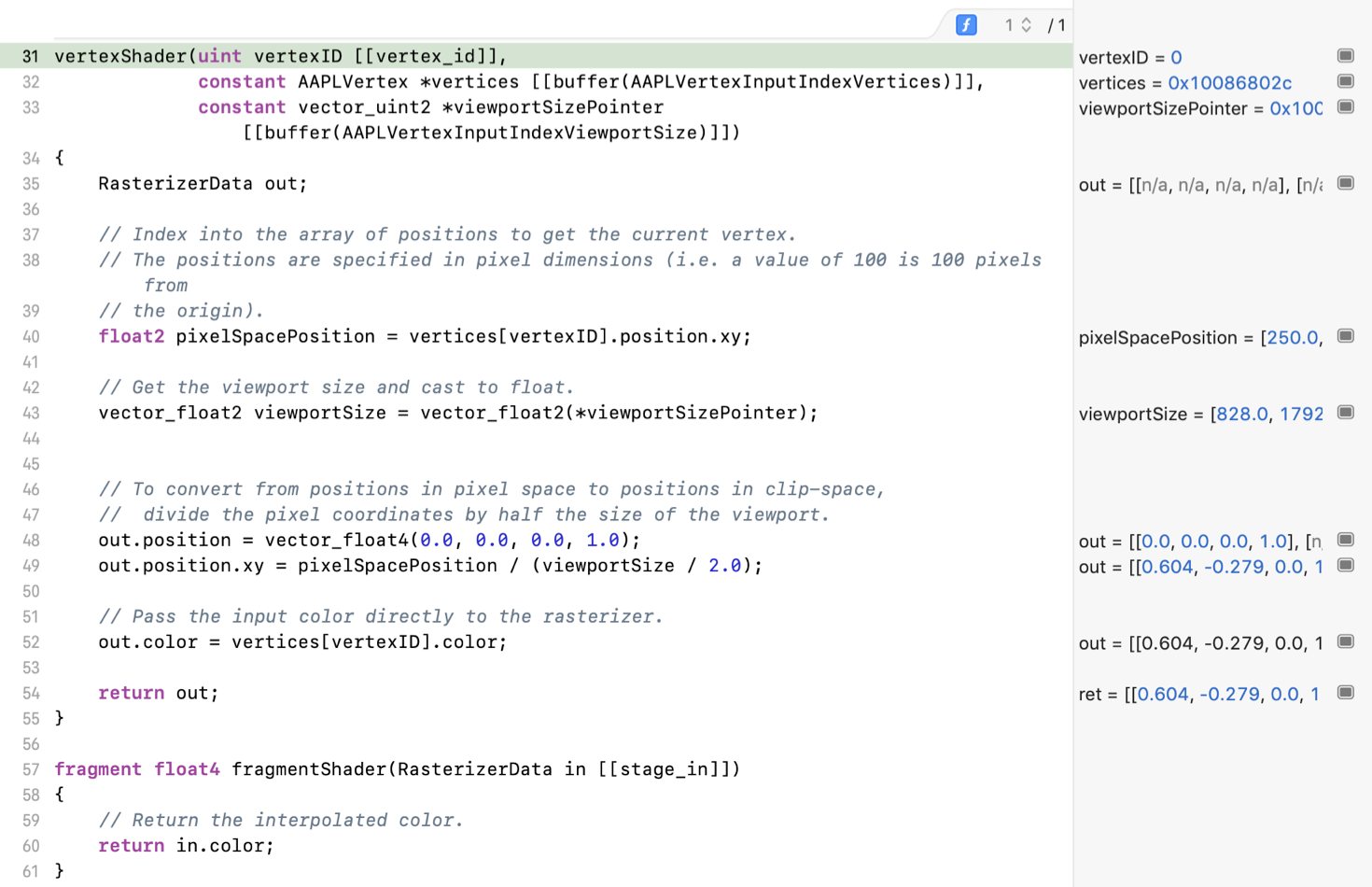Click the '/ 1' invocation count text
Viewport: 1372px width, 887px height.
point(1057,25)
